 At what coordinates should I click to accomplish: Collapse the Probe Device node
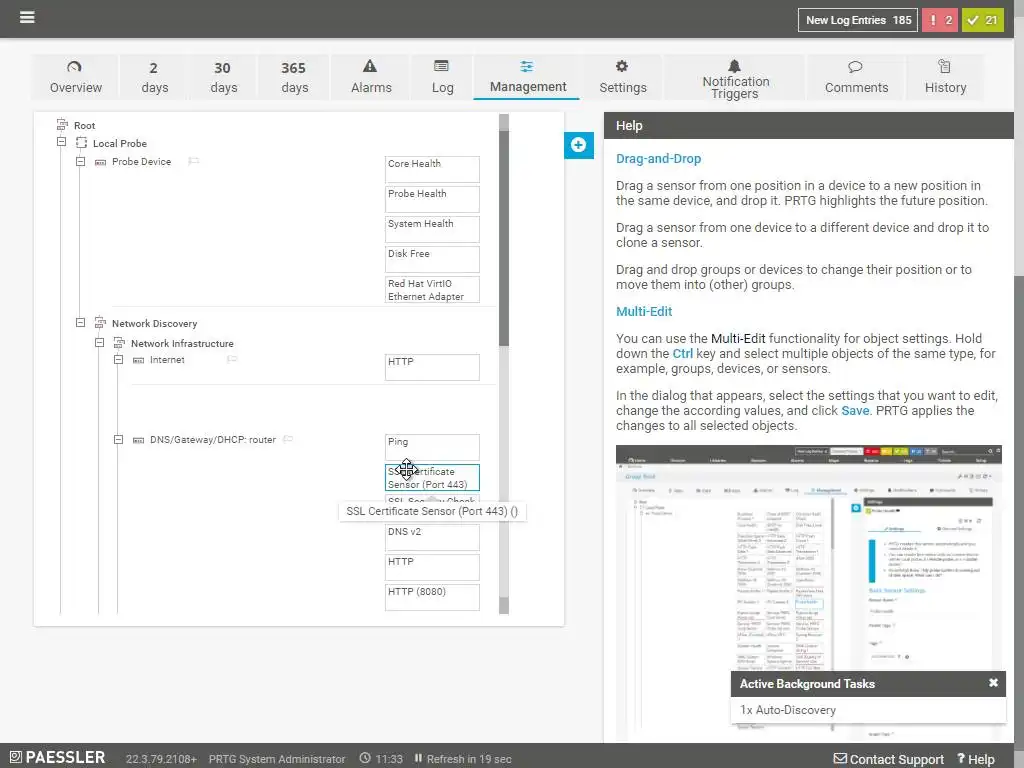80,161
